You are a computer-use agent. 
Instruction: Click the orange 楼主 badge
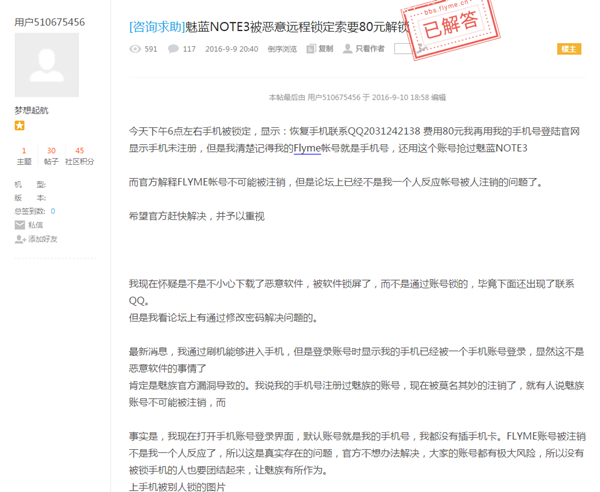click(569, 49)
